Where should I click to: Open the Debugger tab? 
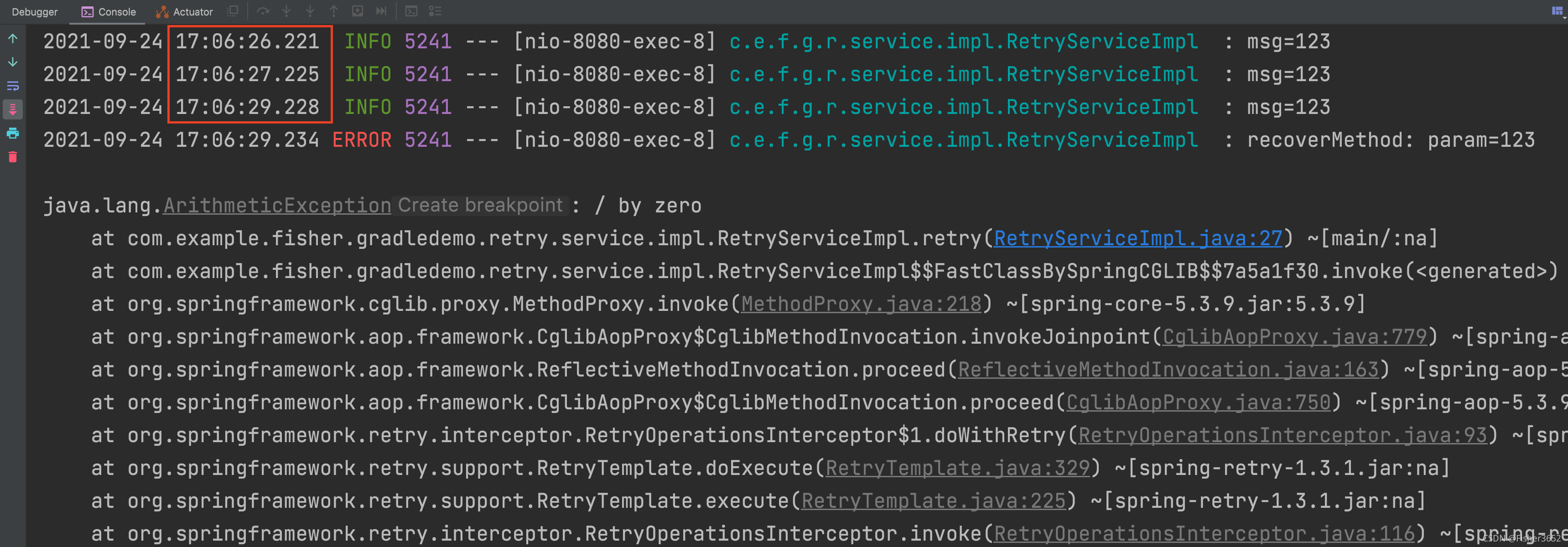(35, 11)
